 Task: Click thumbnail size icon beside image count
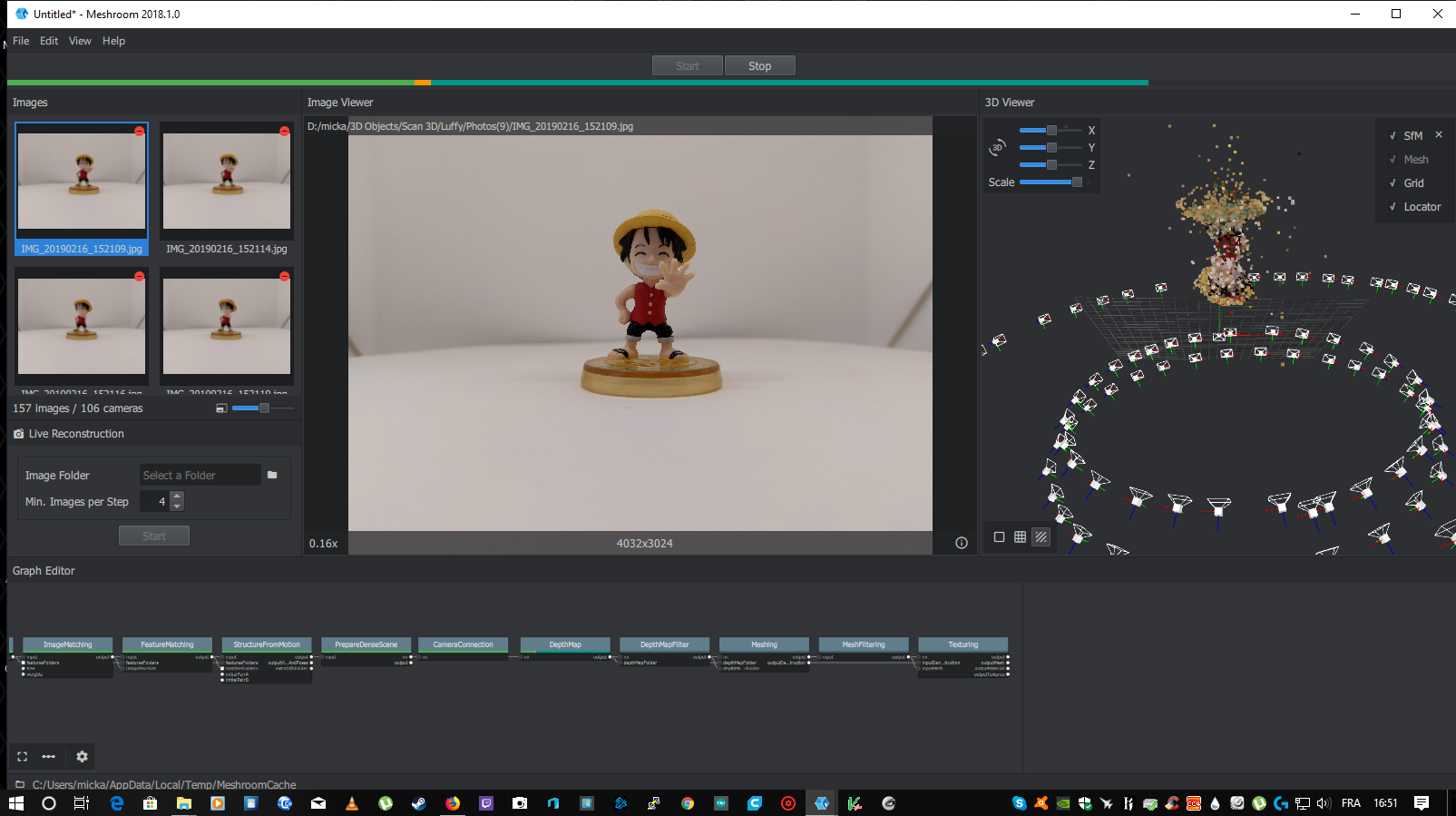[x=221, y=408]
